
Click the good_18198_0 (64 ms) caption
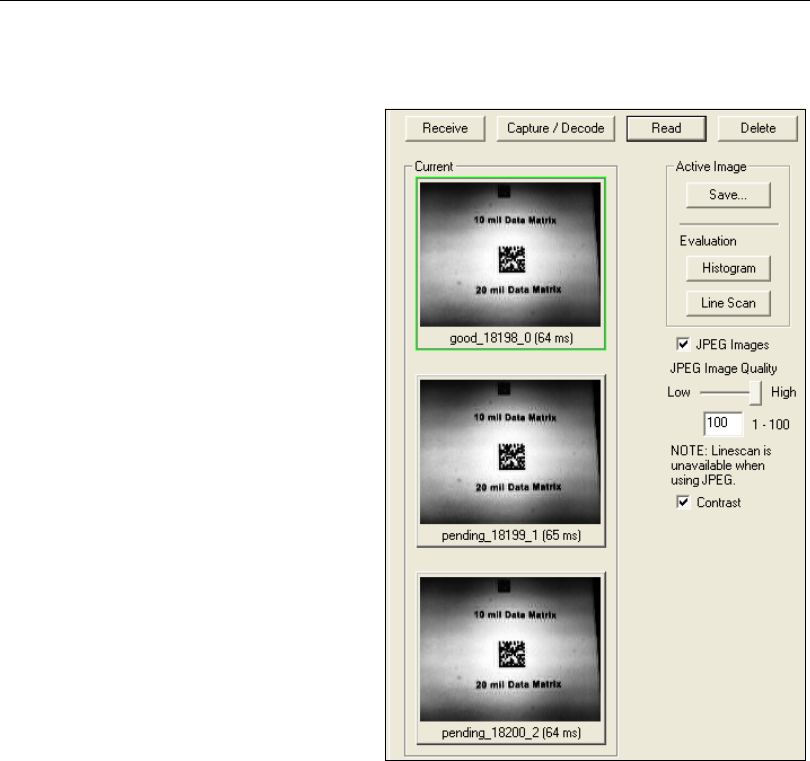click(x=511, y=338)
